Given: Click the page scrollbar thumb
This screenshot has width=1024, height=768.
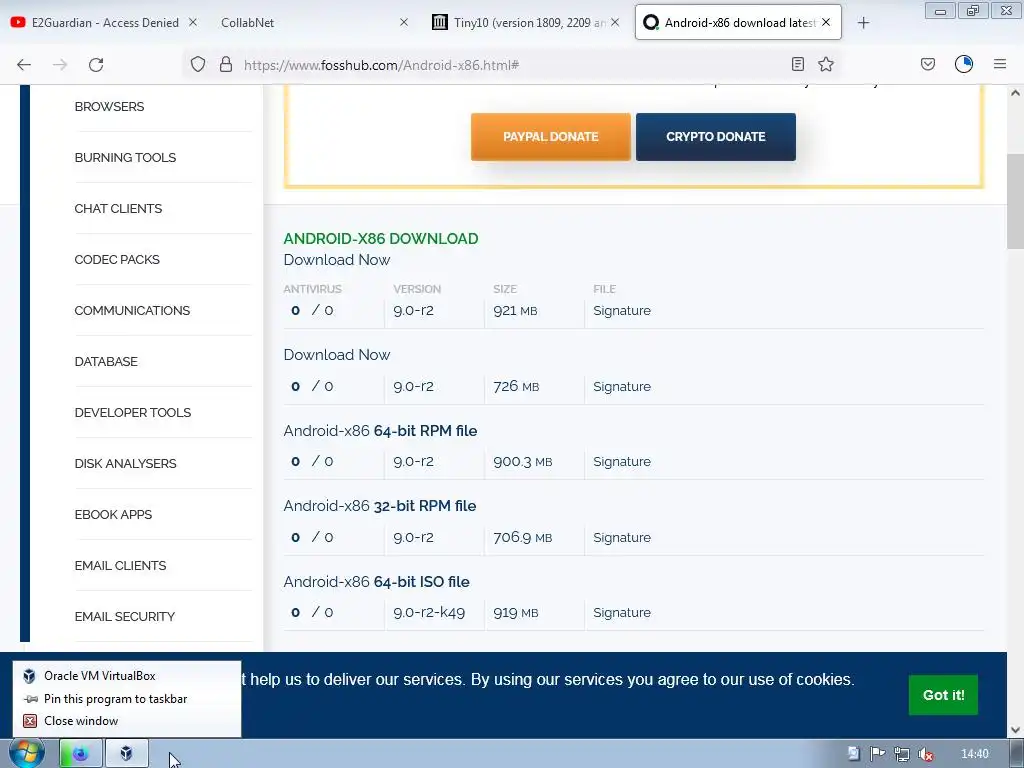Looking at the screenshot, I should click(x=1015, y=201).
